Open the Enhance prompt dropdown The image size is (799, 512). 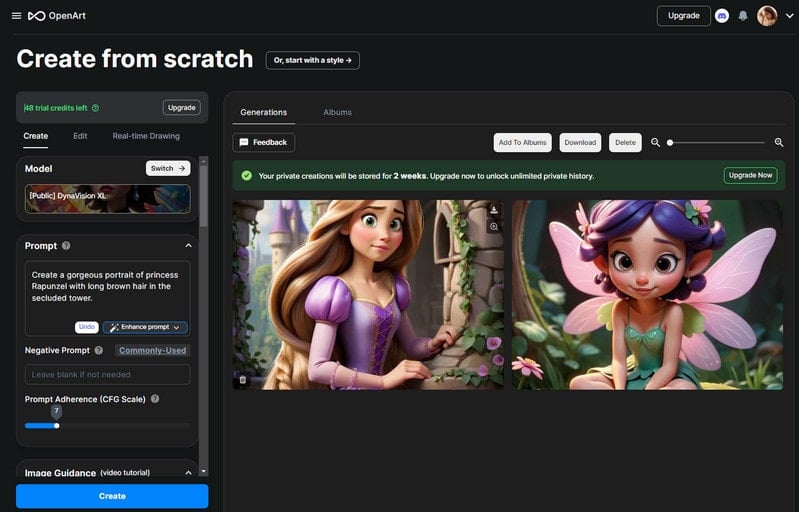coord(145,327)
